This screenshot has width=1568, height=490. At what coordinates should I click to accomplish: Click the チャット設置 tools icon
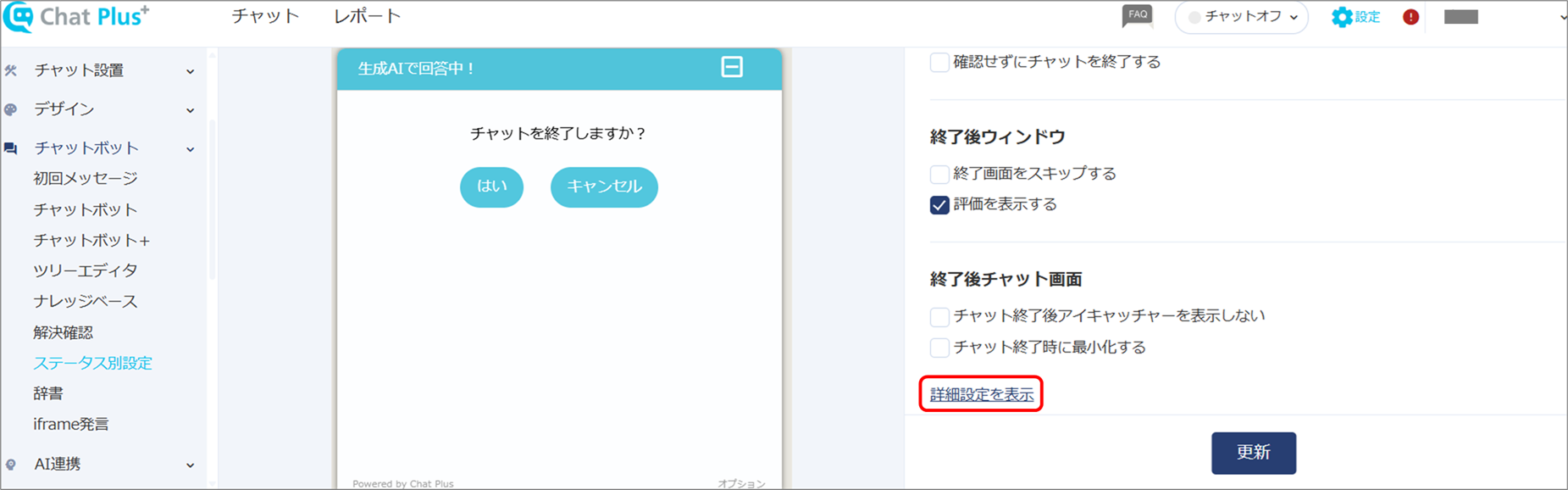[10, 70]
